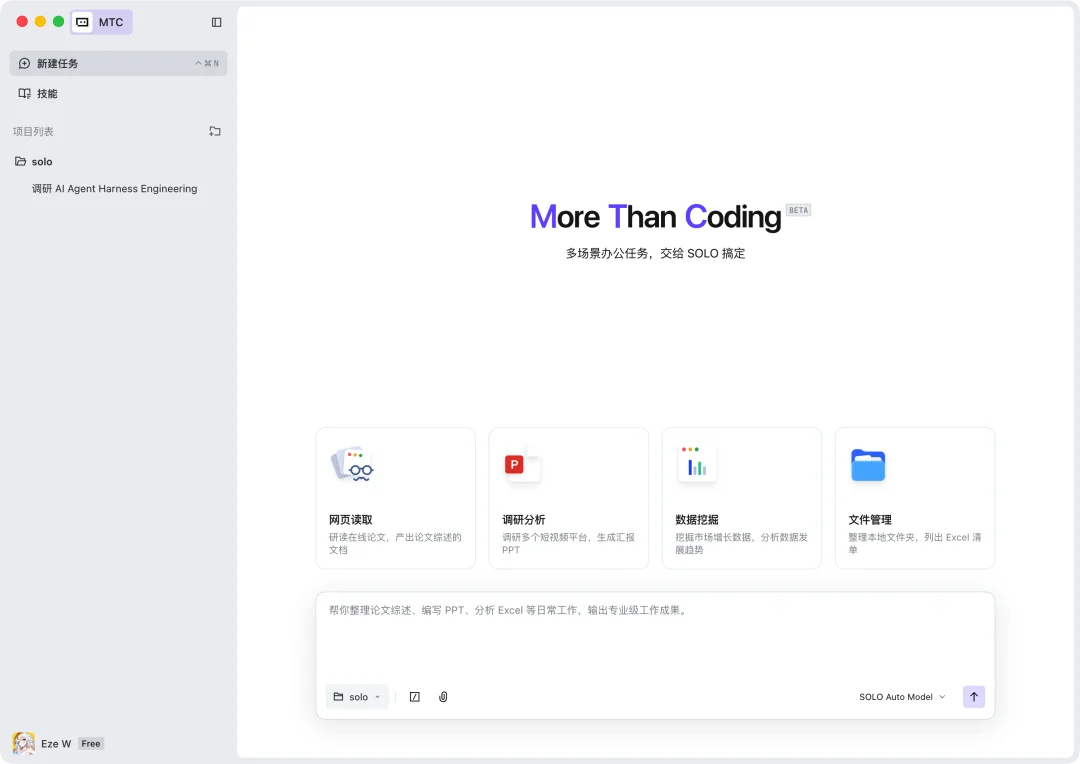Click the Eze W user profile

click(x=55, y=743)
